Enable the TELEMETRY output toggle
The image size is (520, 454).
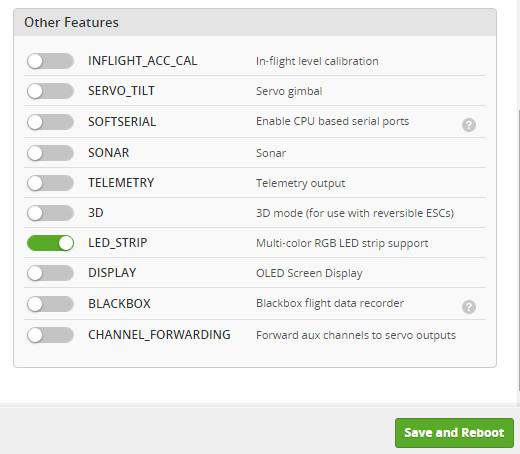50,183
